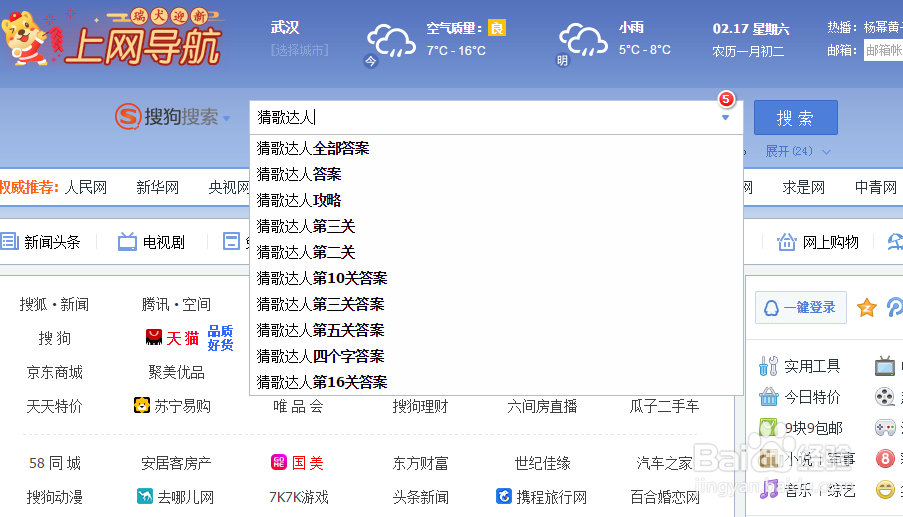Click the 邮箱 account input field
The width and height of the screenshot is (903, 517).
pyautogui.click(x=883, y=51)
